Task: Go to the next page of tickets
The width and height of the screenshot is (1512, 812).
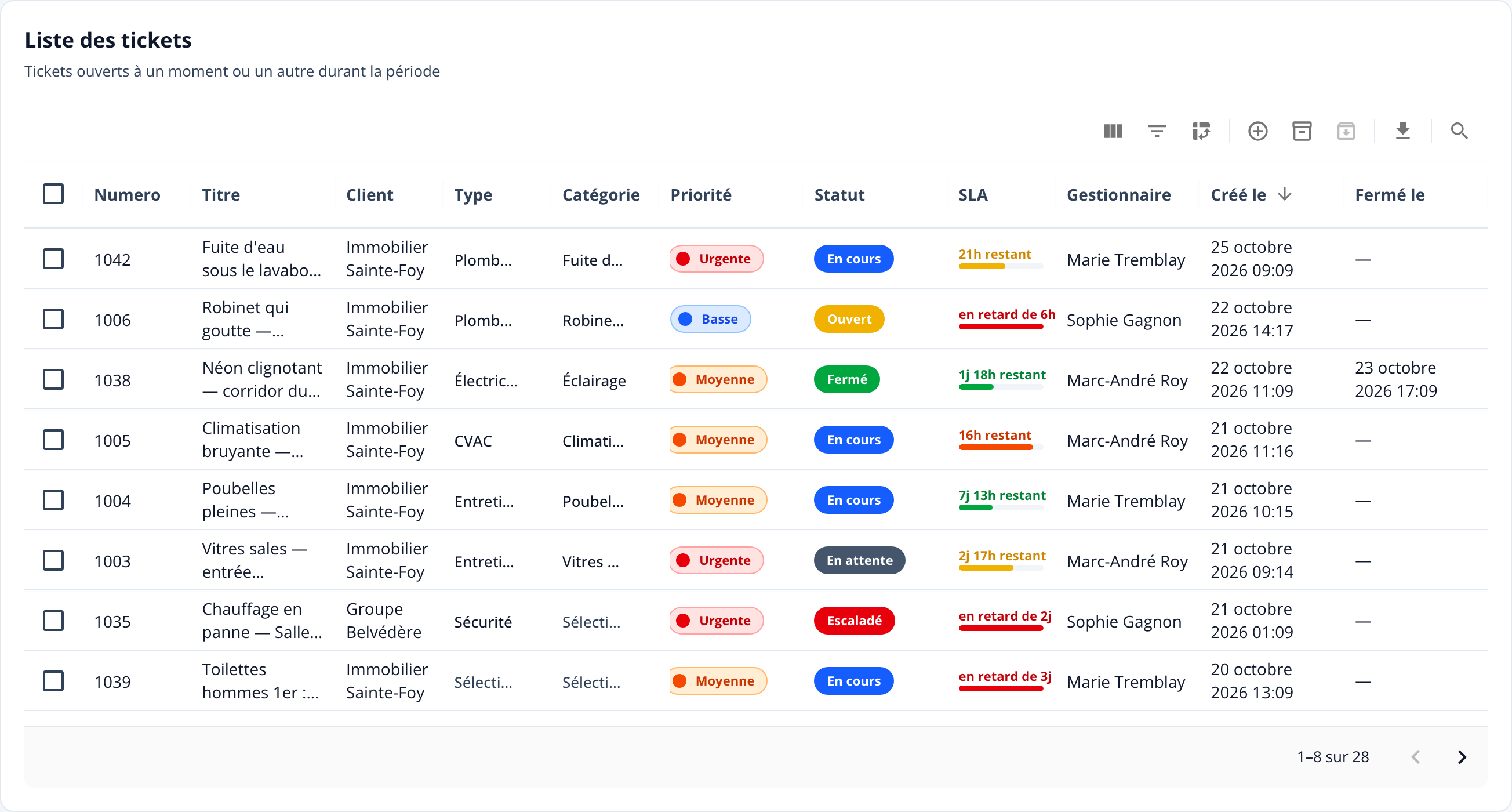Action: point(1462,757)
